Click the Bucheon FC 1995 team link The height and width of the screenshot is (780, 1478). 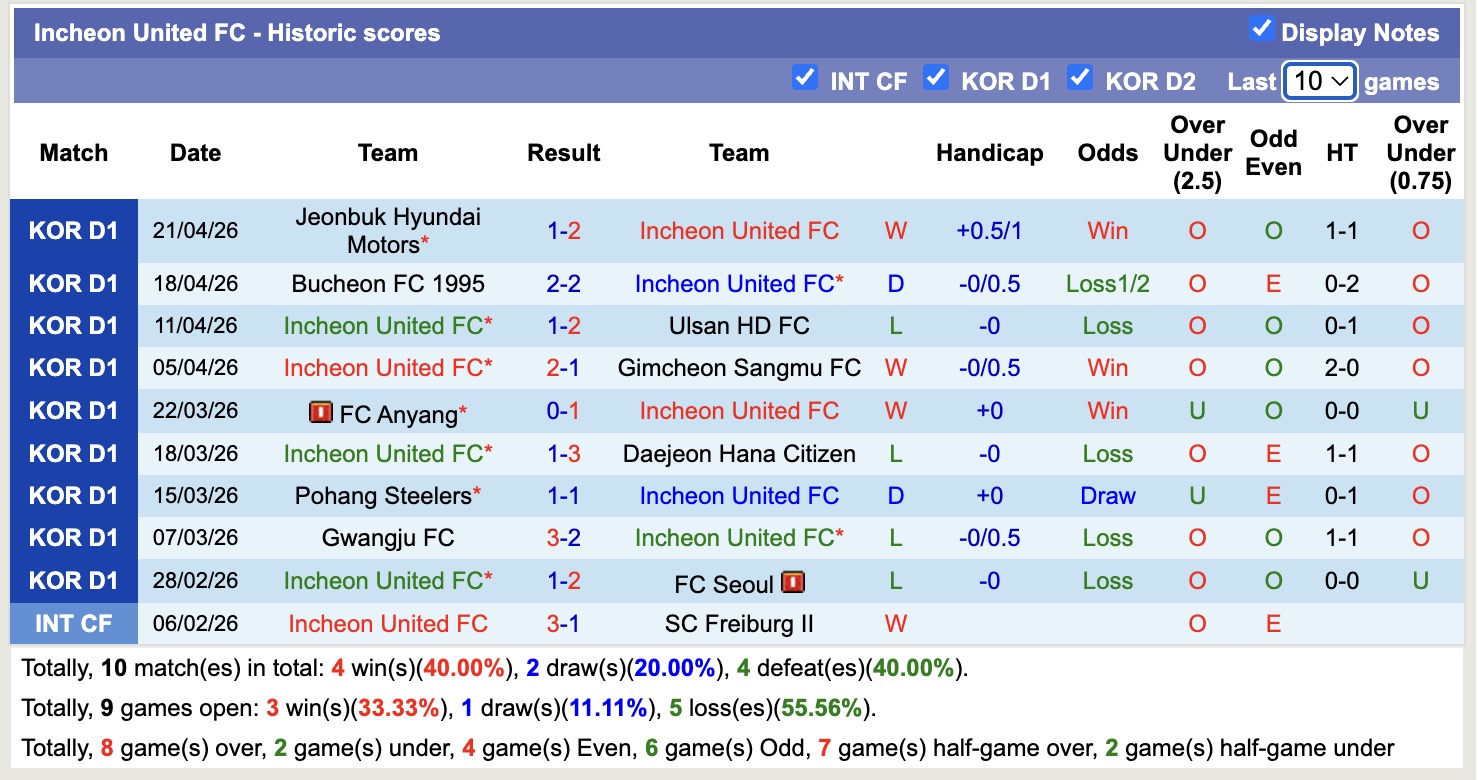[x=388, y=283]
